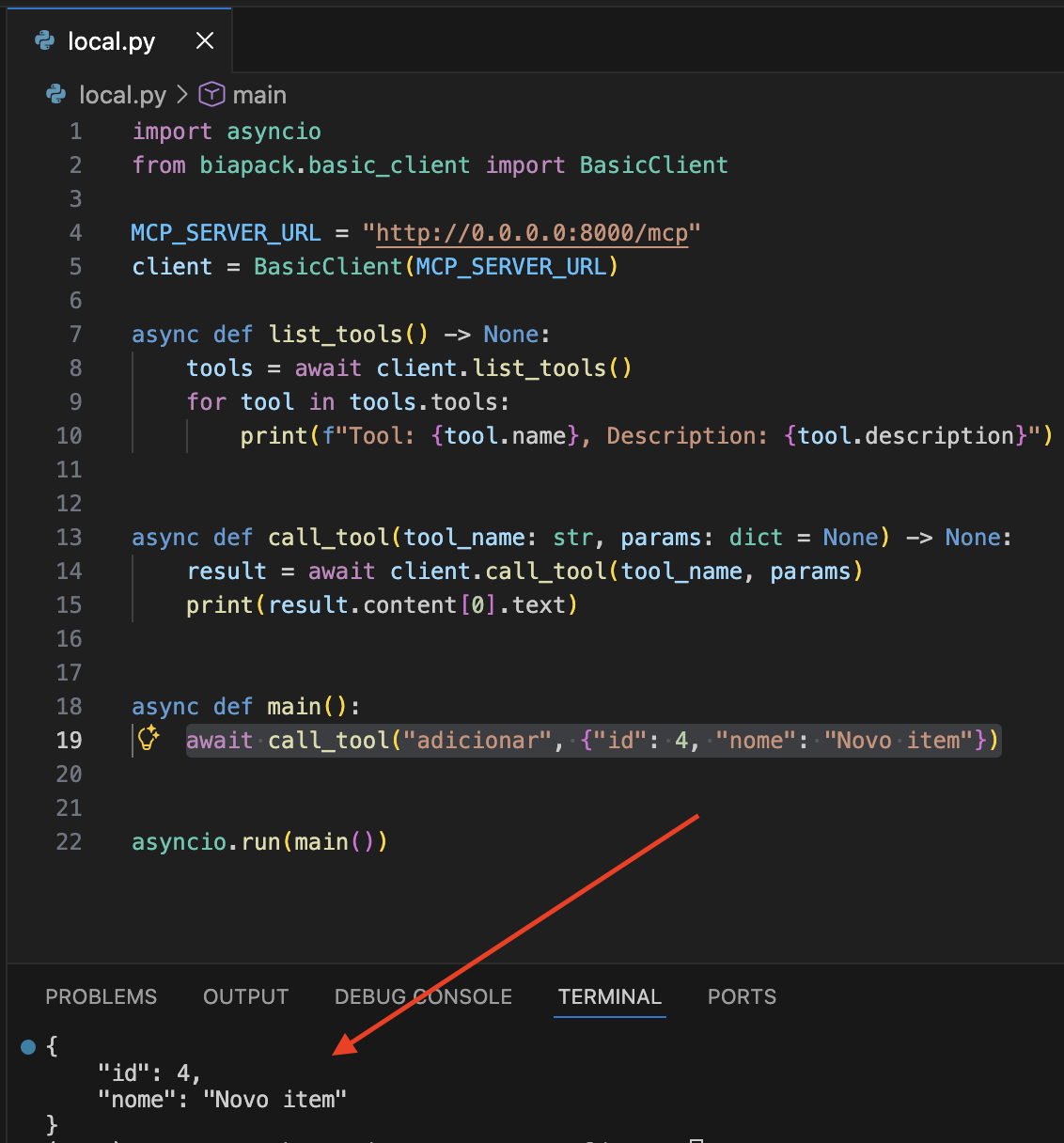Place cursor on asyncio.run(main()) line

(259, 841)
